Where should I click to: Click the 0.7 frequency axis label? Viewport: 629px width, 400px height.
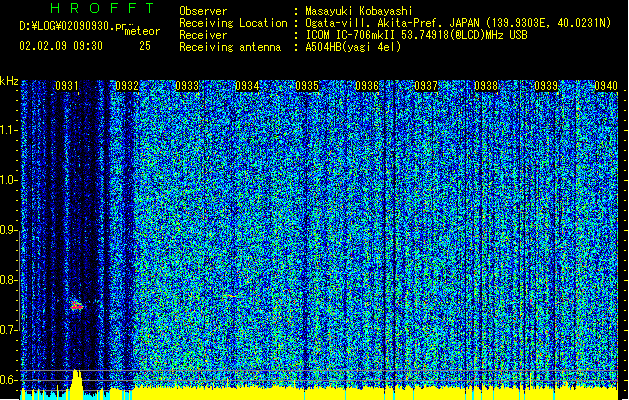point(8,330)
